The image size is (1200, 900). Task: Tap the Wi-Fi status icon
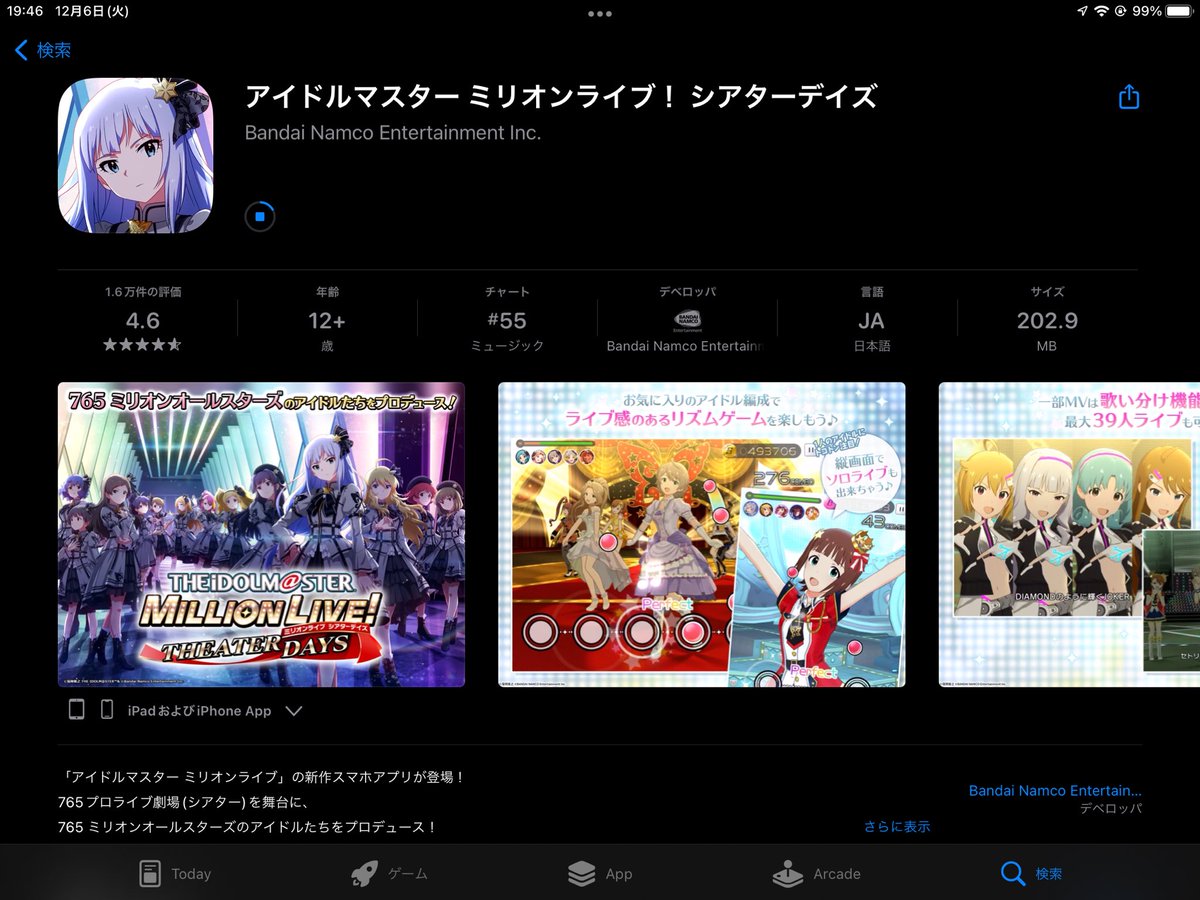click(1102, 11)
